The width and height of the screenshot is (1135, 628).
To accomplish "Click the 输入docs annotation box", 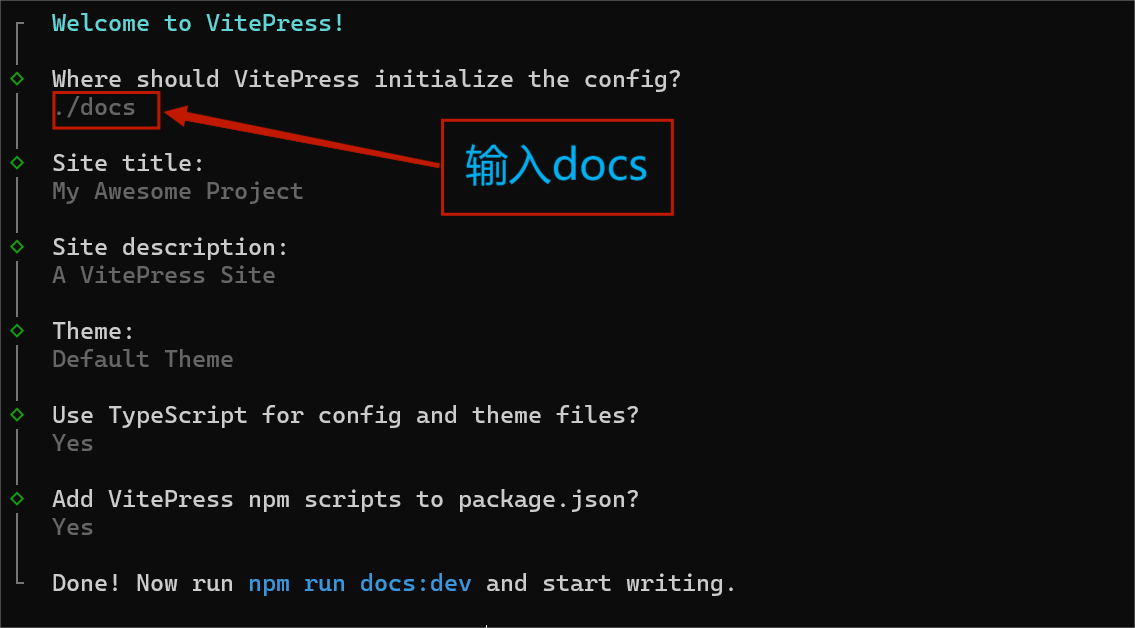I will click(x=557, y=167).
